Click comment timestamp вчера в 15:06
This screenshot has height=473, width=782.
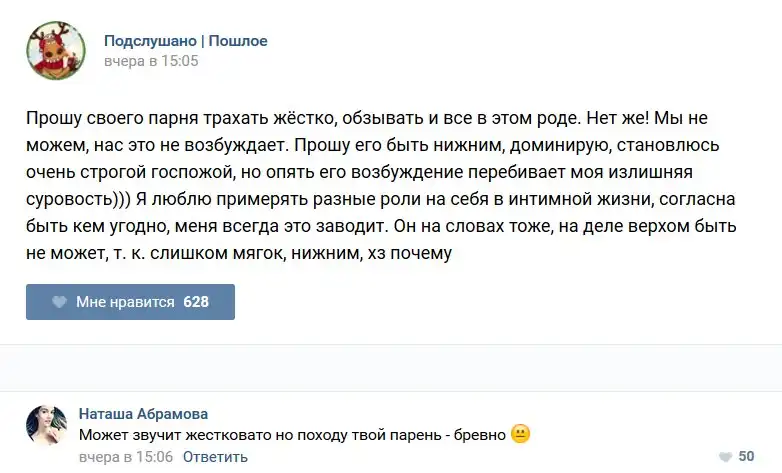pos(126,457)
